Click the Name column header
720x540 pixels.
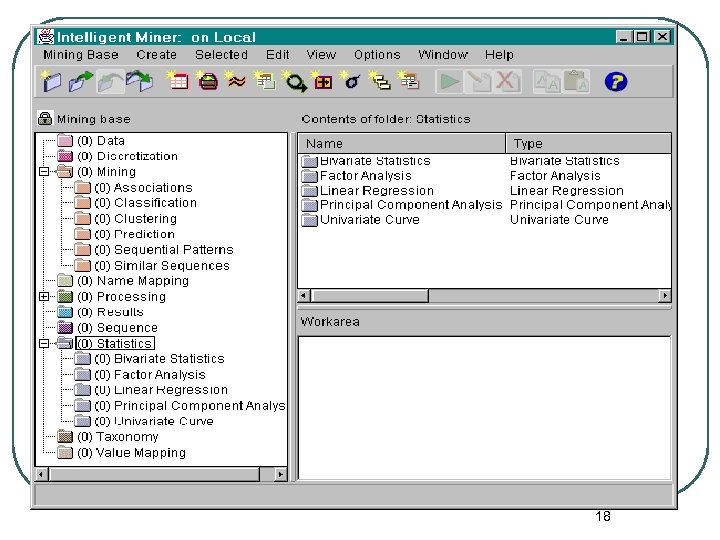pyautogui.click(x=402, y=143)
